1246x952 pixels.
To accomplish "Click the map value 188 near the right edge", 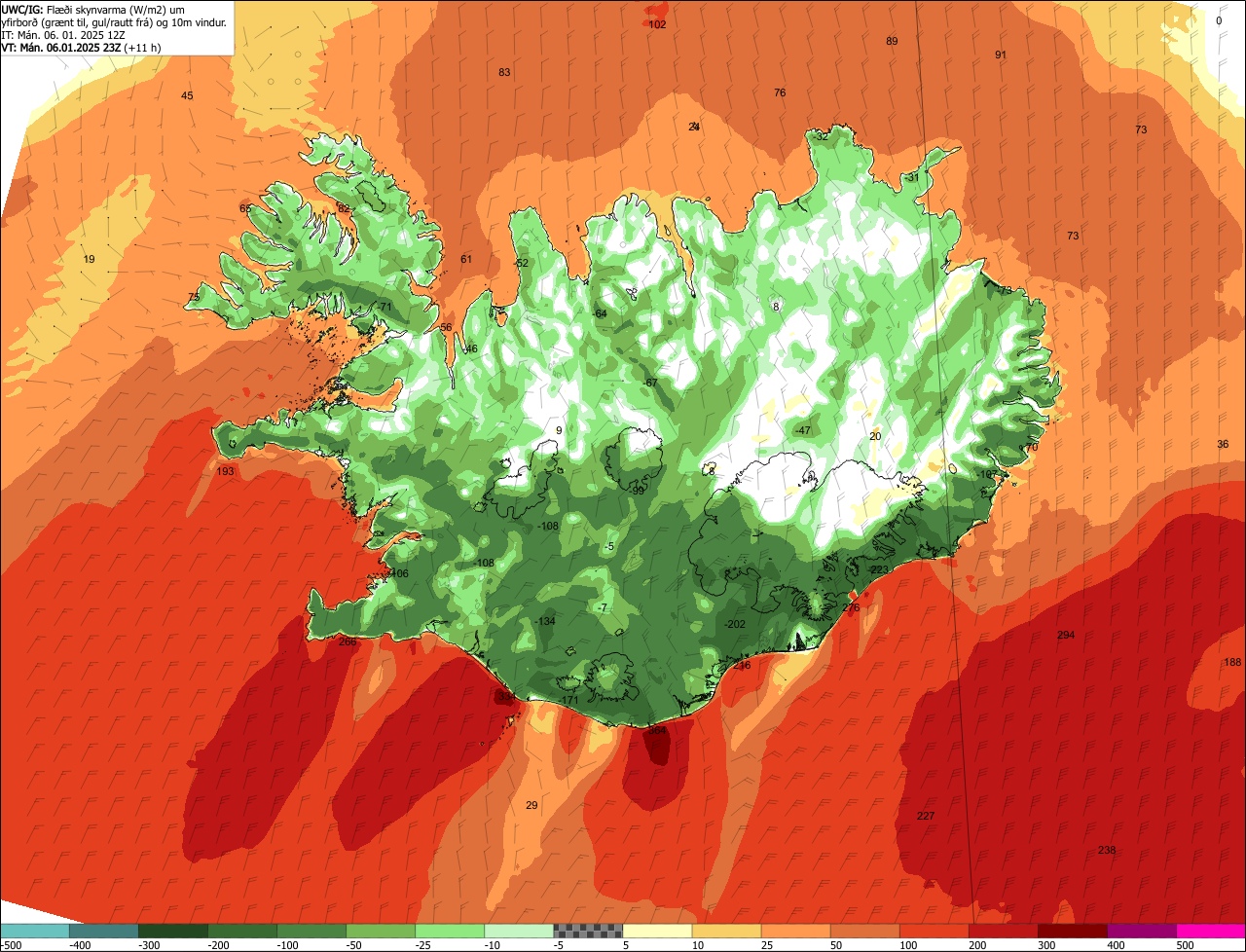I will click(x=1232, y=662).
